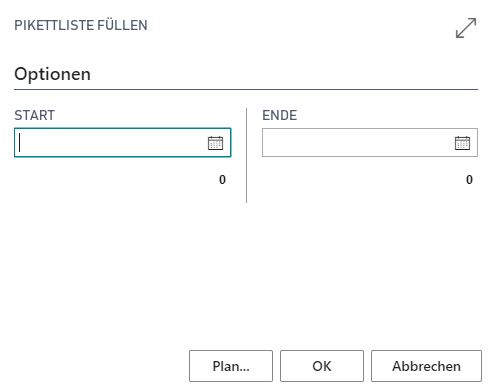This screenshot has width=488, height=387.
Task: Confirm the dialog with OK
Action: tap(322, 366)
